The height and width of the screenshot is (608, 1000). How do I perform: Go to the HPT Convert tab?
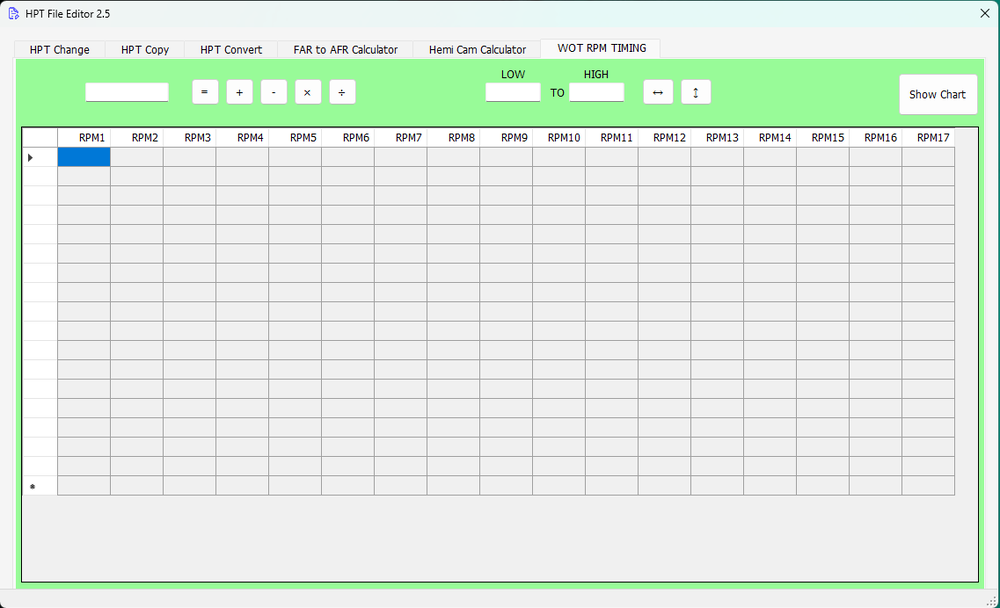[x=231, y=49]
